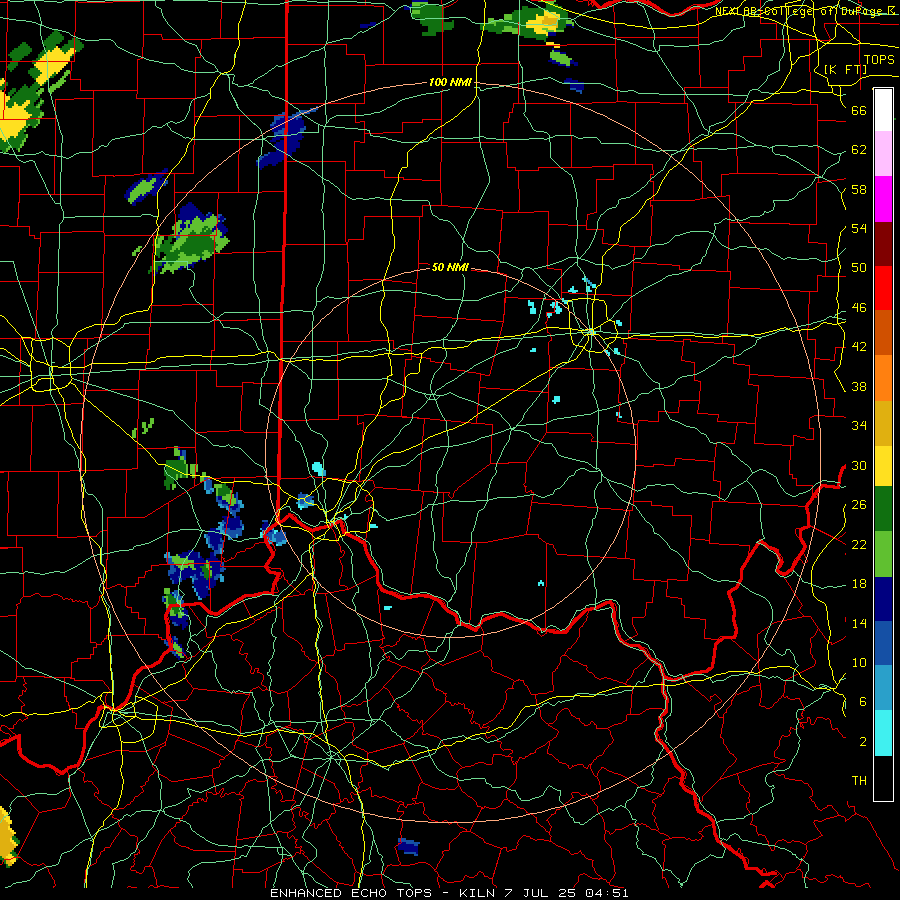The width and height of the screenshot is (900, 900).
Task: Click the legend value 10
Action: click(859, 662)
